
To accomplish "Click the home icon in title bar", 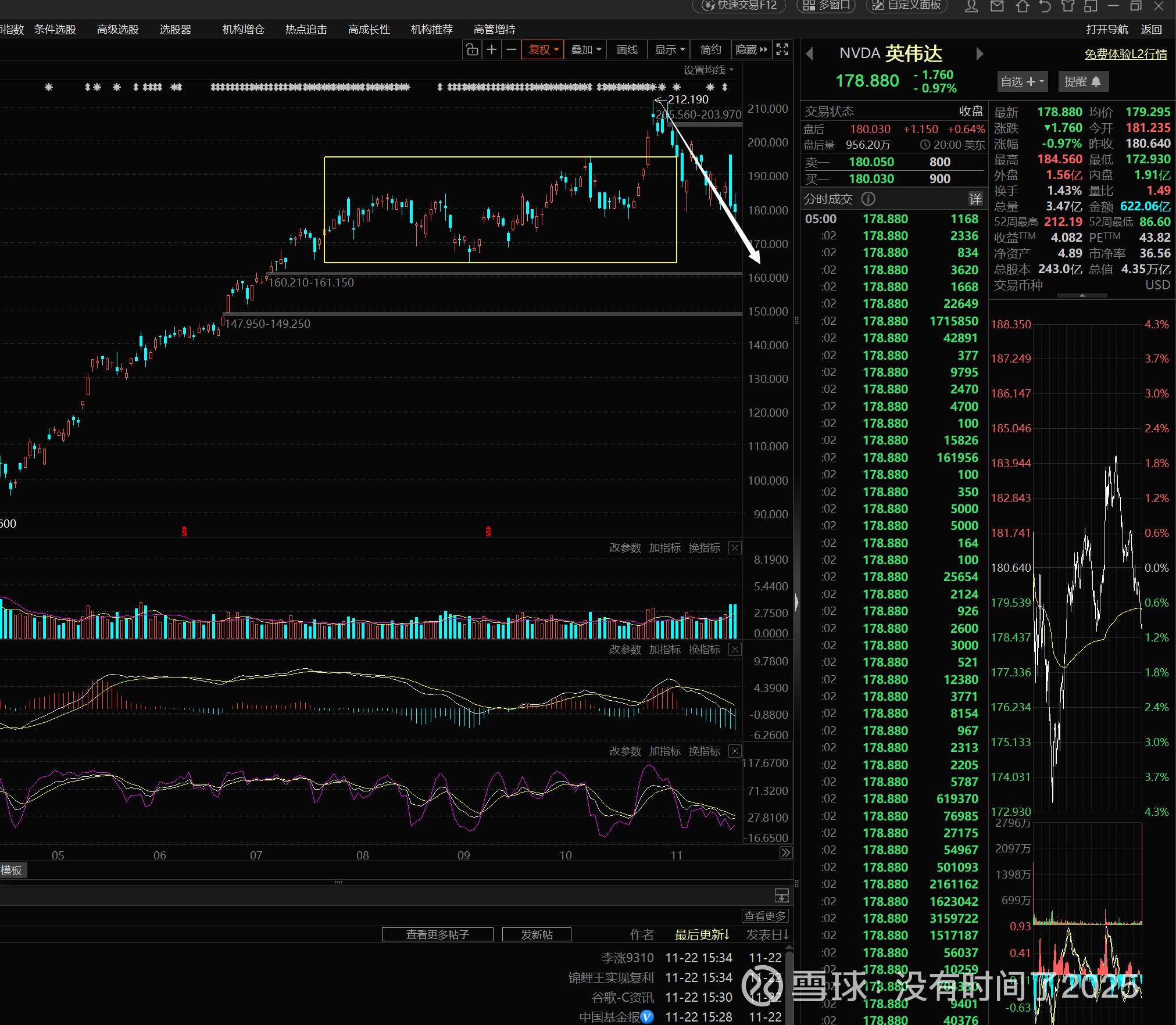I will pos(1022,6).
